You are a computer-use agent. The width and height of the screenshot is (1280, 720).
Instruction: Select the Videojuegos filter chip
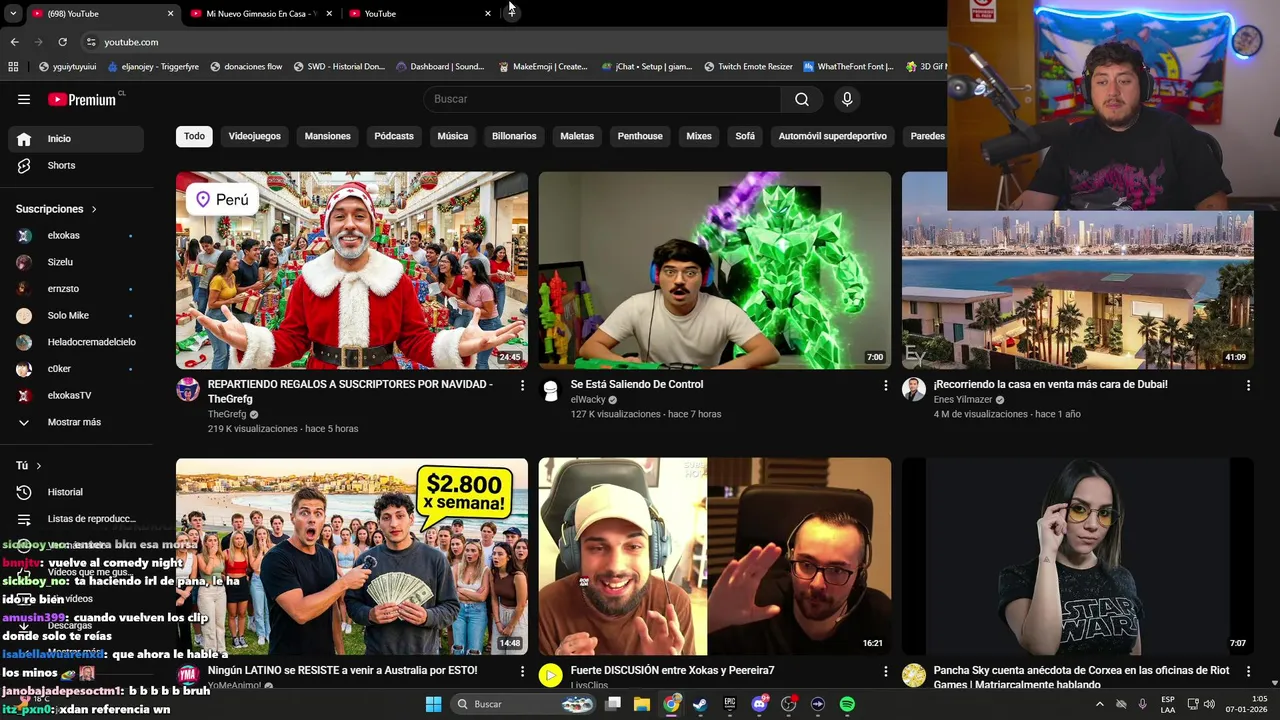point(254,136)
